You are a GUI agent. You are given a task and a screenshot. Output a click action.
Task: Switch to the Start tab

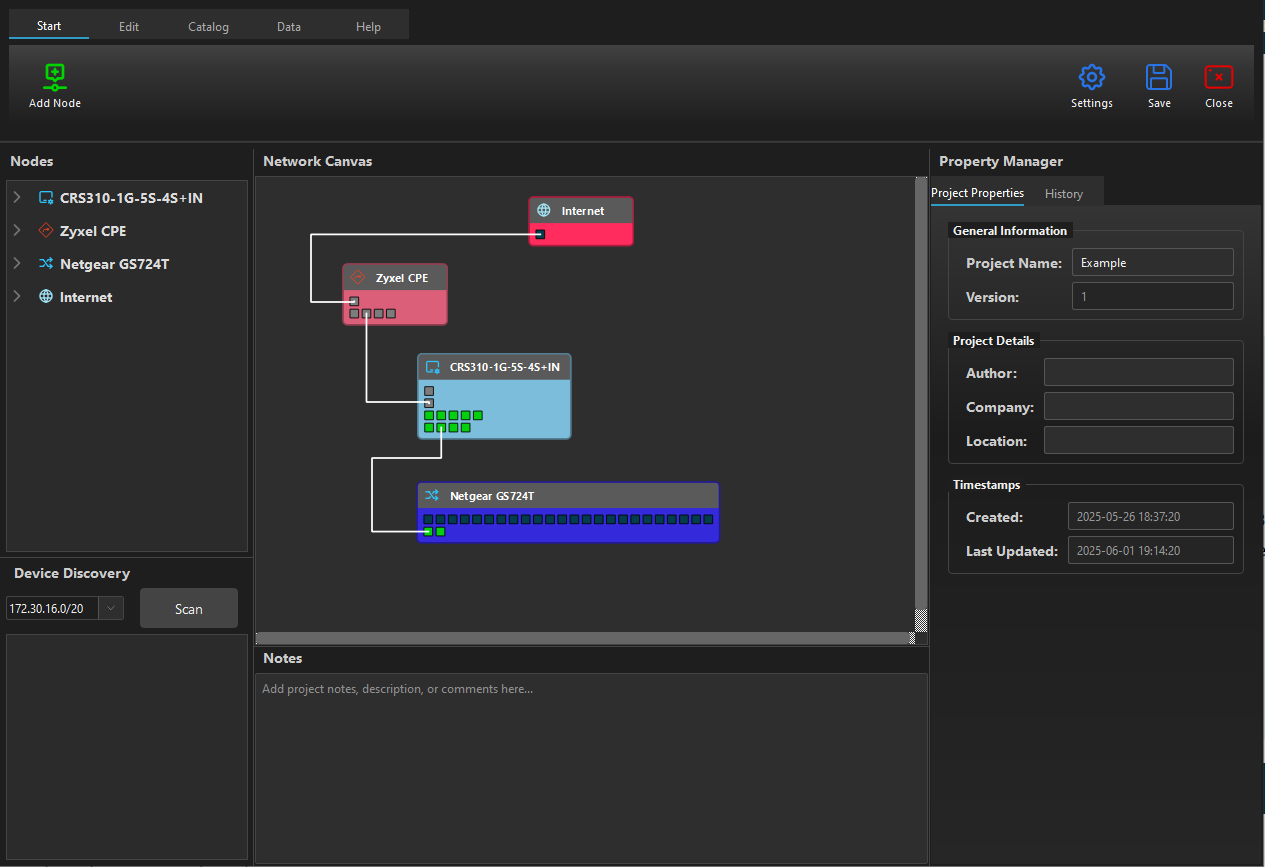tap(49, 26)
